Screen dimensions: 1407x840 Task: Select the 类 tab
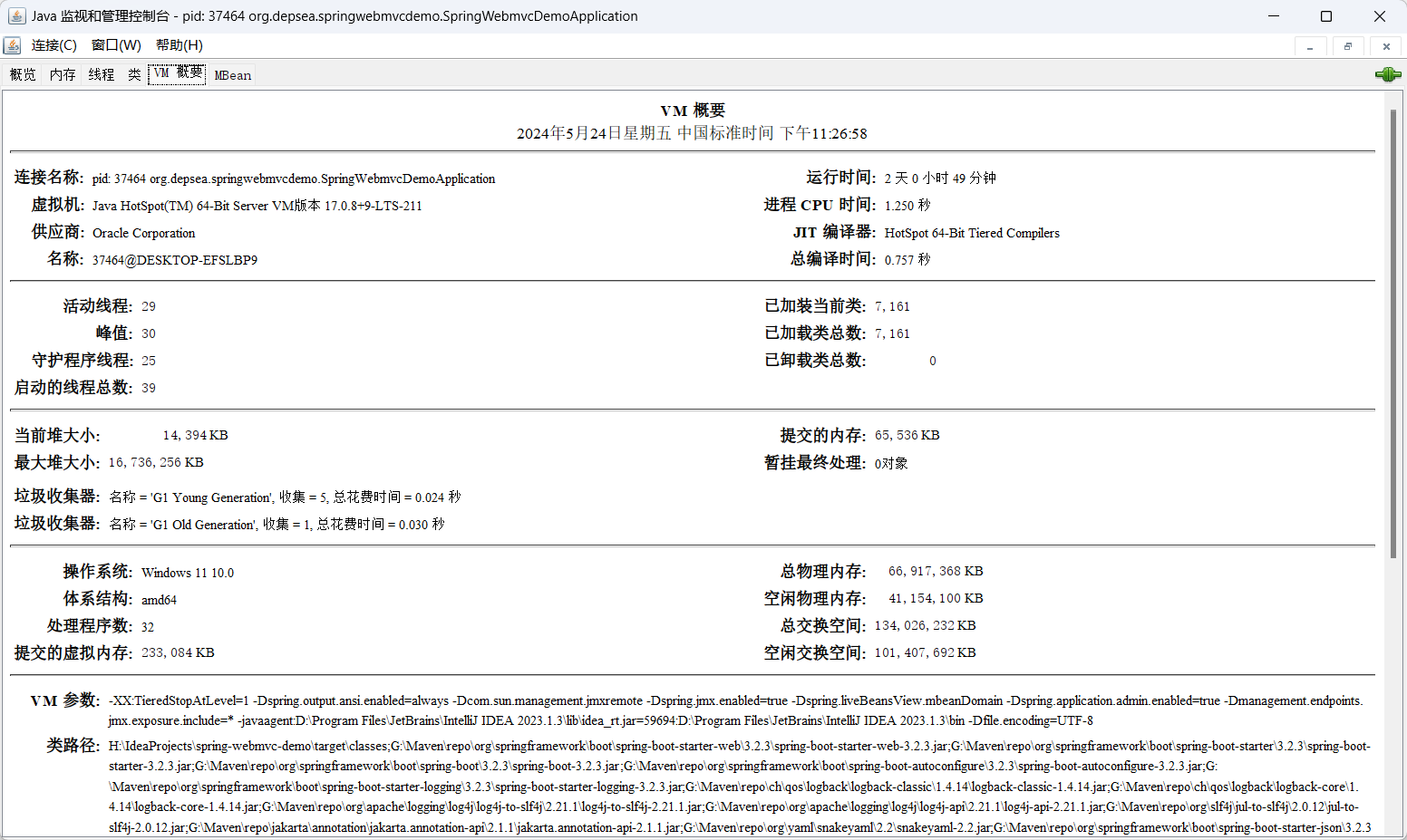pos(134,74)
